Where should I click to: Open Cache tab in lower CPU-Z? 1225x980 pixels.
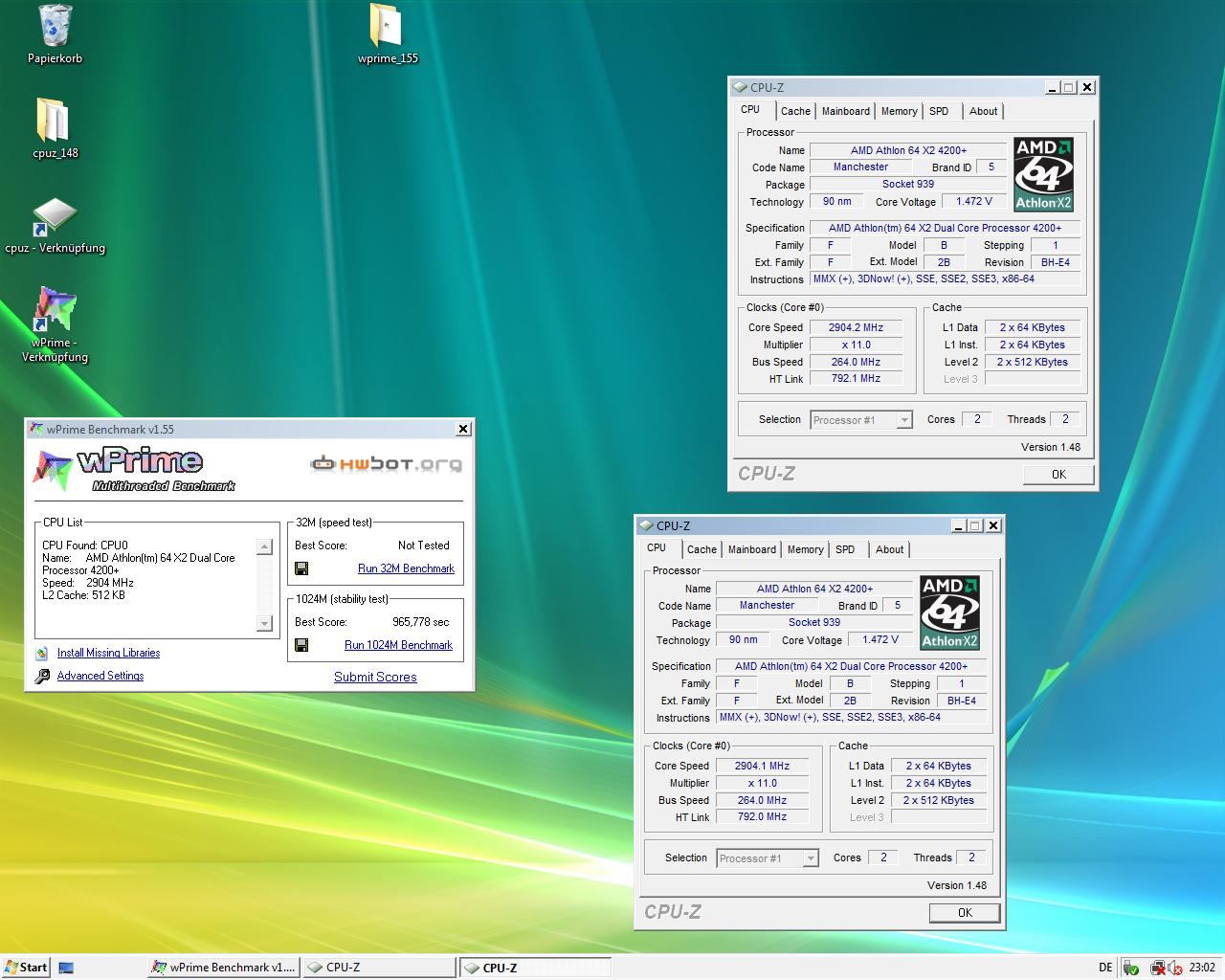point(702,549)
